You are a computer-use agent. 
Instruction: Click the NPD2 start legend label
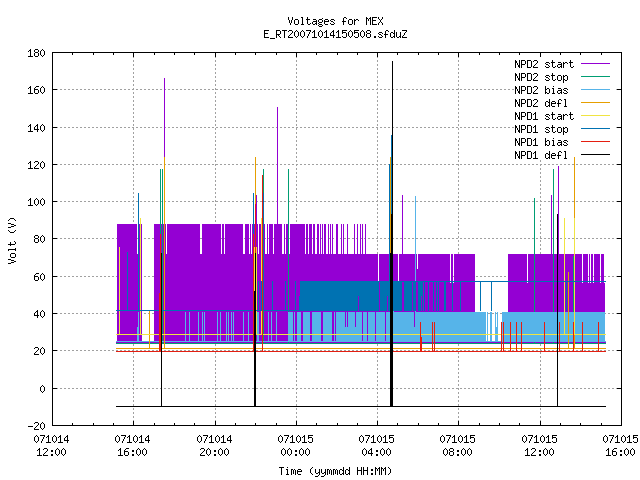(544, 64)
